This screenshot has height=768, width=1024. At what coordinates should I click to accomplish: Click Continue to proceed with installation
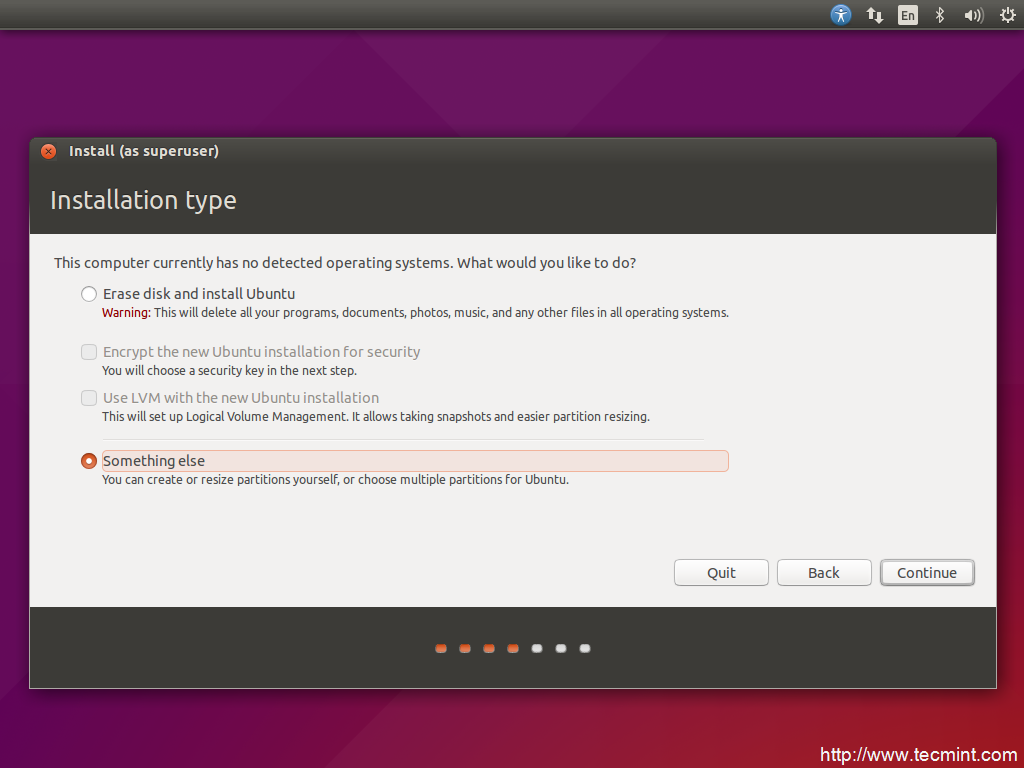tap(927, 573)
